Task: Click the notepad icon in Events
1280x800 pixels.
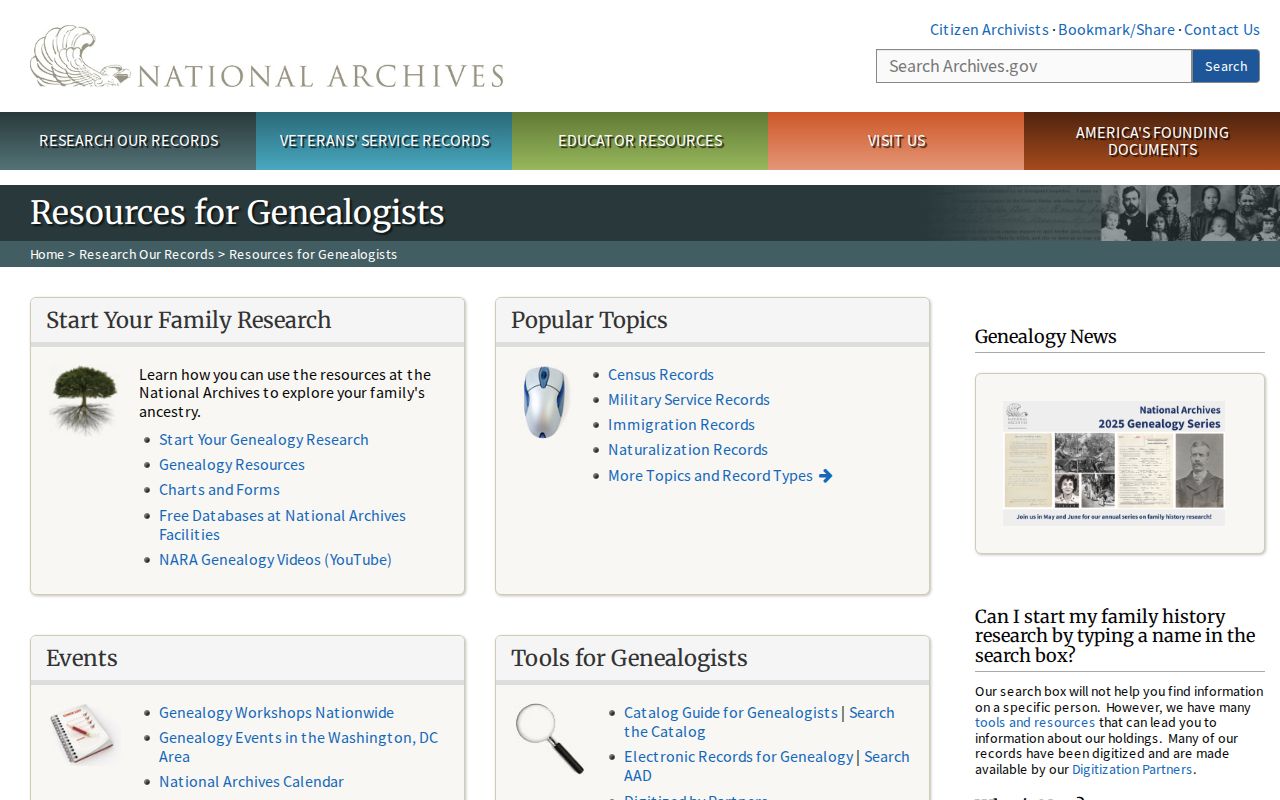Action: click(x=83, y=734)
